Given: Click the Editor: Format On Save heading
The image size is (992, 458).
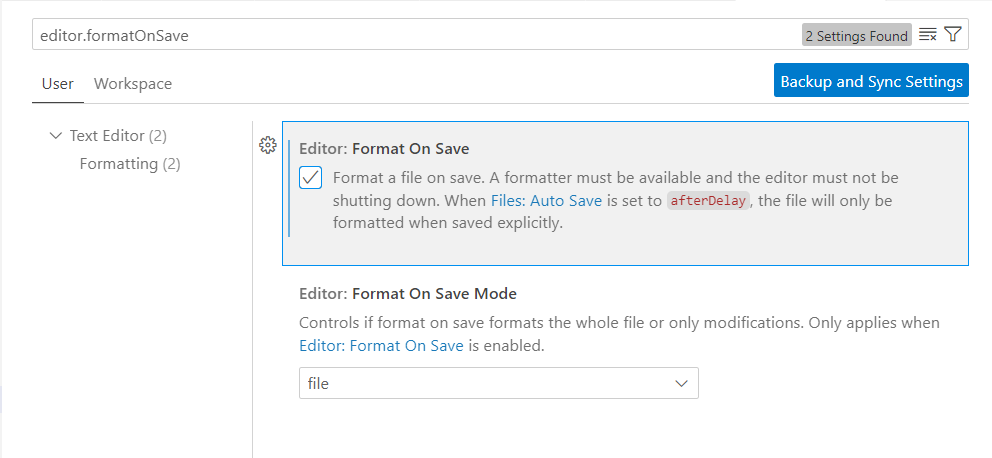Looking at the screenshot, I should point(384,149).
